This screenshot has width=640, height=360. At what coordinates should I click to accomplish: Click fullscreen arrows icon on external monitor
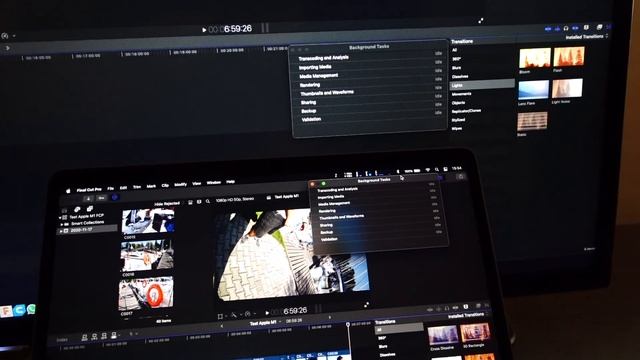(x=481, y=20)
